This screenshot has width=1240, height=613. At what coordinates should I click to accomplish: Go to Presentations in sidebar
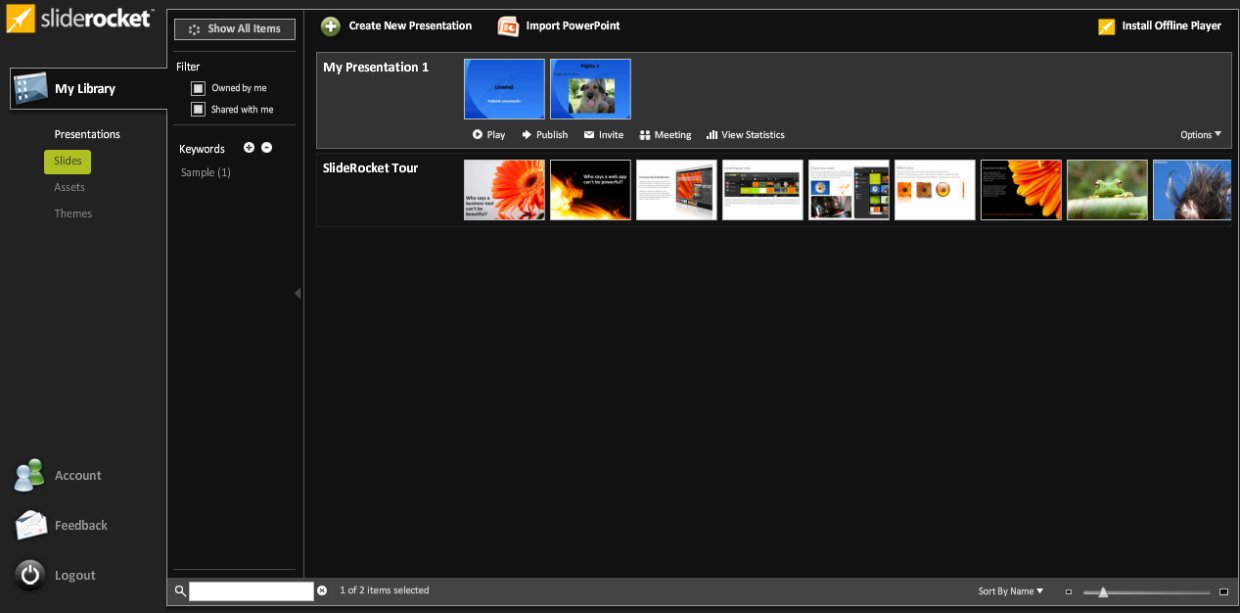pos(87,134)
